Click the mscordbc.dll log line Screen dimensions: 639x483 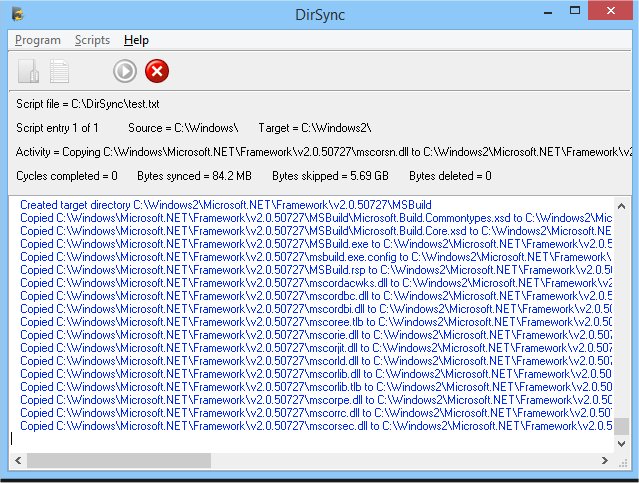(316, 296)
